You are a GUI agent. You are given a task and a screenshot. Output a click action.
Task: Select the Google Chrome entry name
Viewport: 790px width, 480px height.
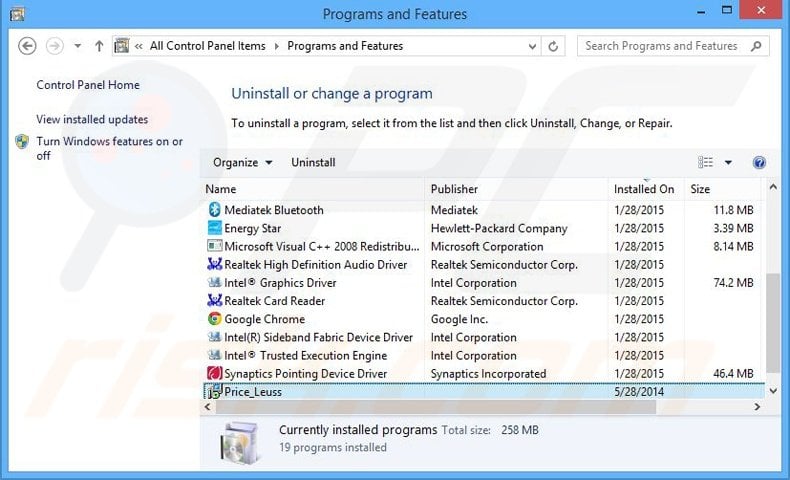265,319
